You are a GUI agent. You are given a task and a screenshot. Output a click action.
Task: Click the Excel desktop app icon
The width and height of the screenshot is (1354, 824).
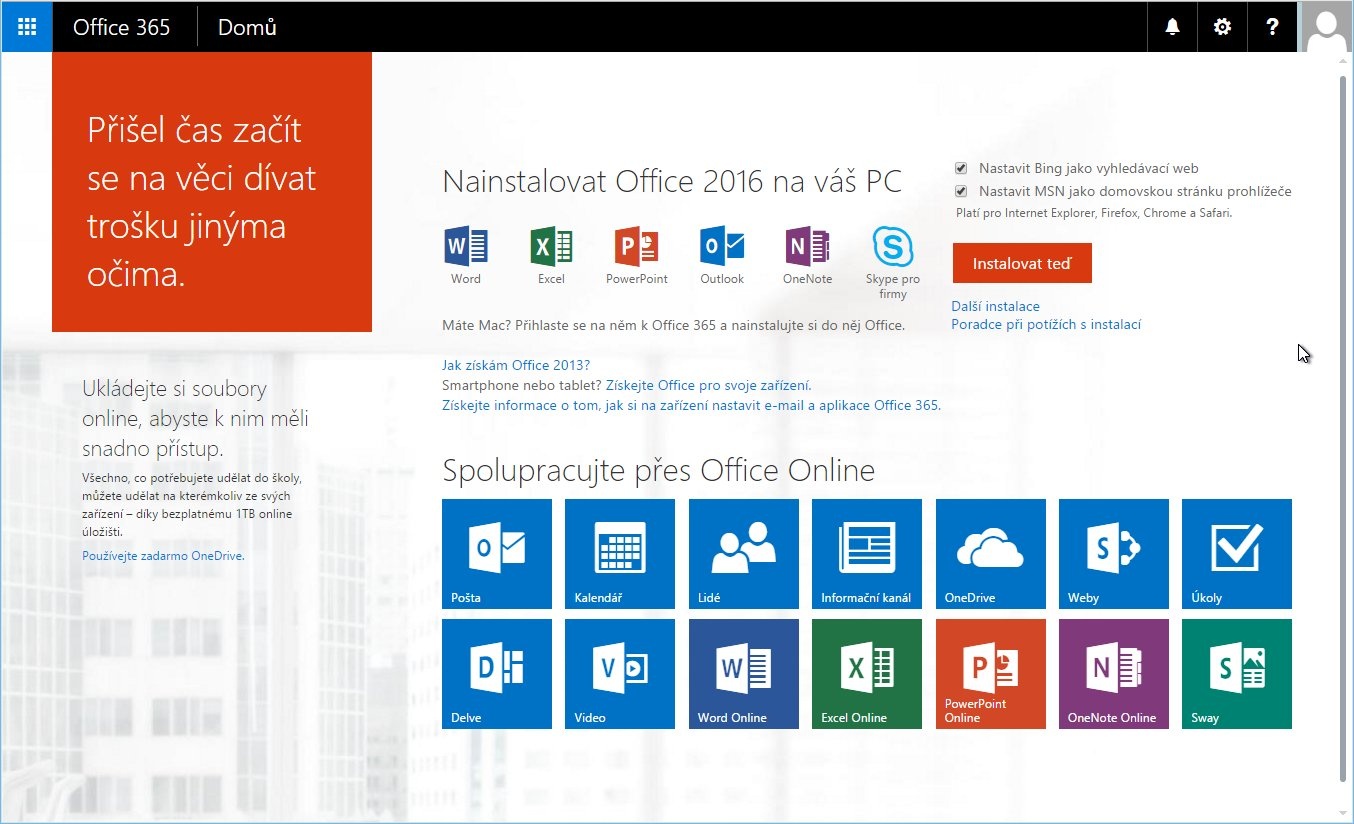(551, 246)
